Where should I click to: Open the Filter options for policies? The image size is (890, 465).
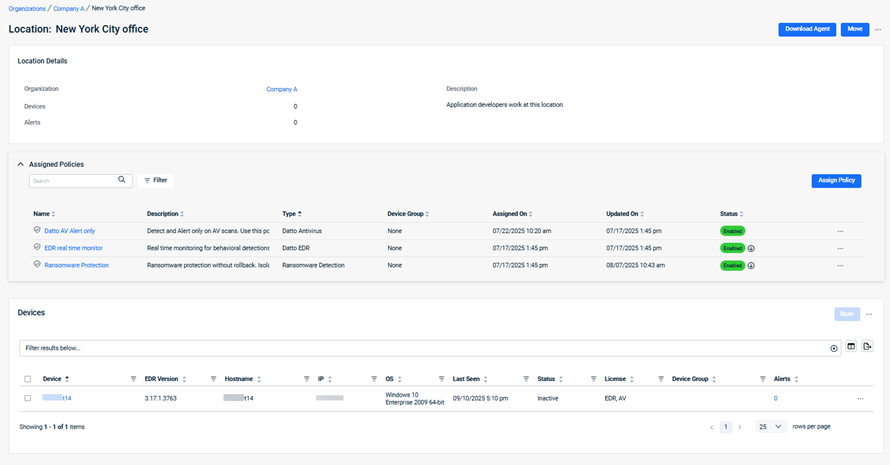click(155, 181)
